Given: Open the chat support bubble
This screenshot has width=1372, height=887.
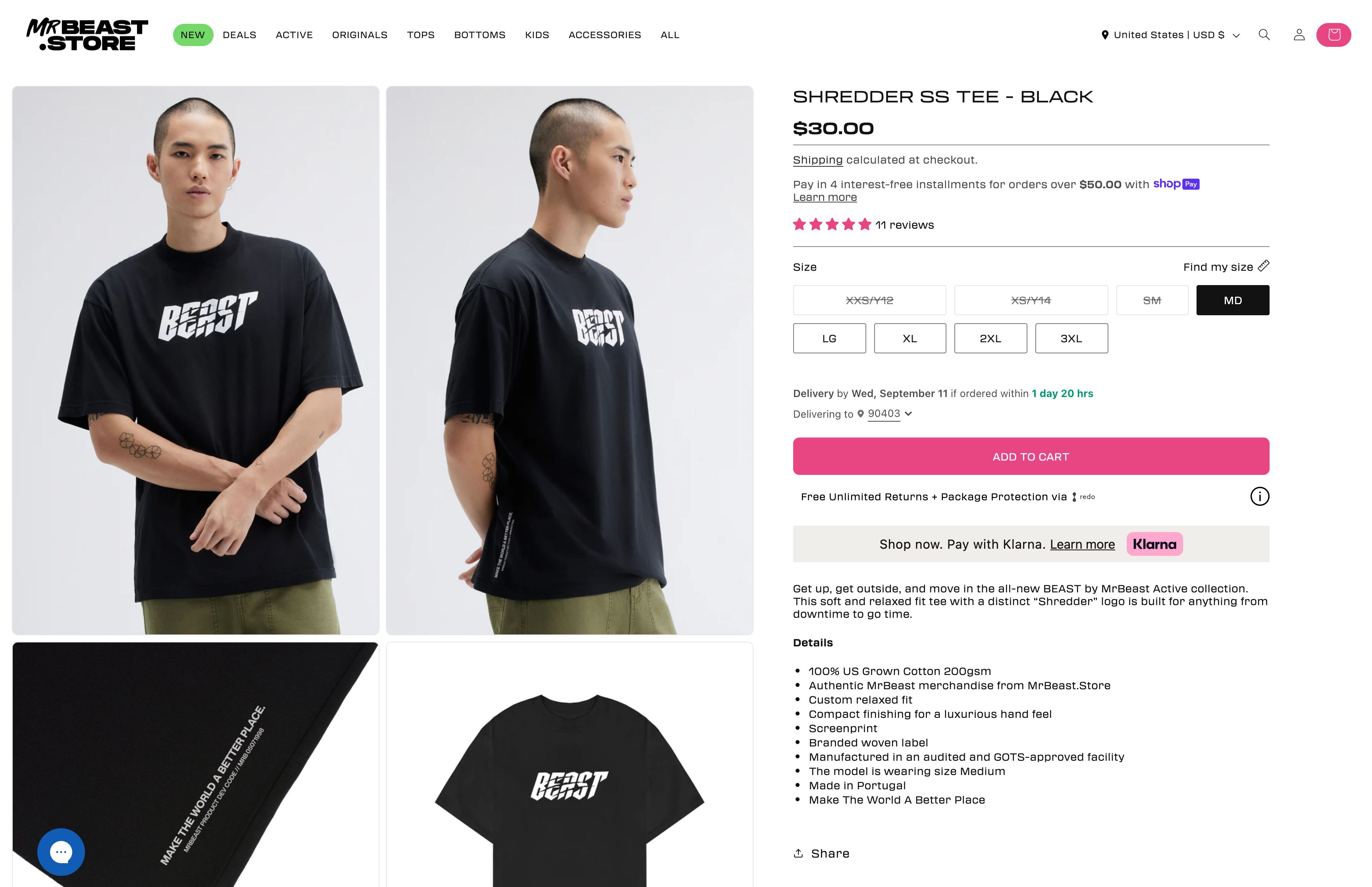Looking at the screenshot, I should point(61,851).
